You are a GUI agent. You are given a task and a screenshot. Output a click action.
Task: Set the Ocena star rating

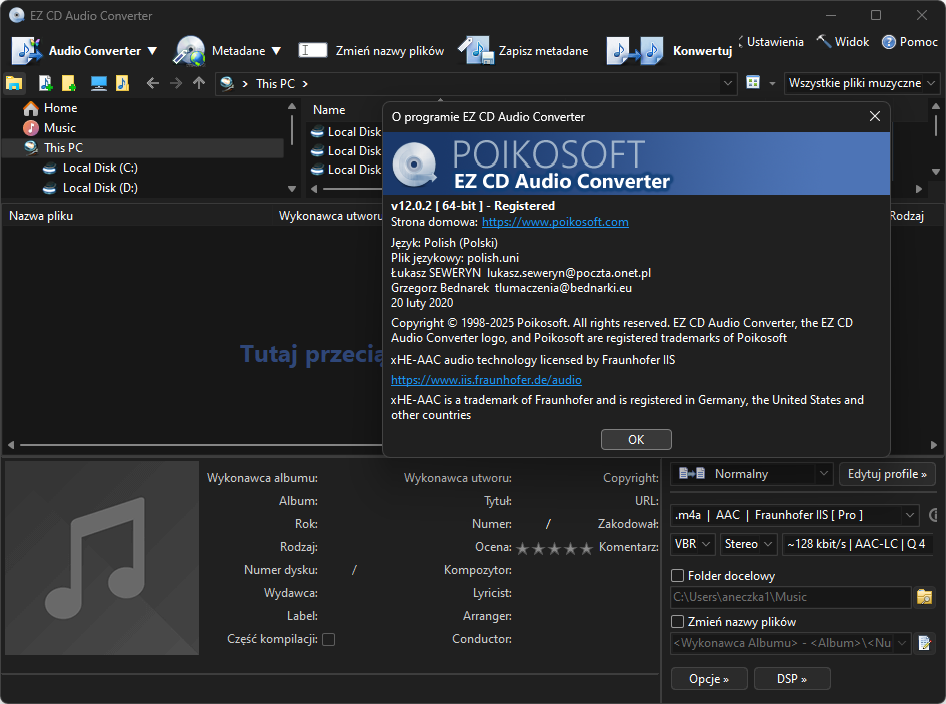554,548
